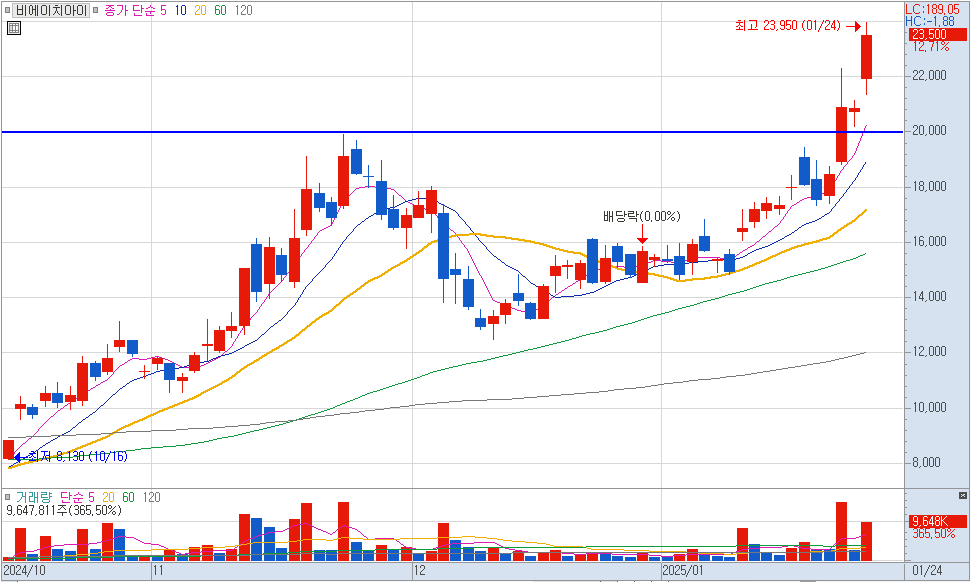Click the LC:189,05 indicator
This screenshot has width=971, height=582.
click(x=933, y=9)
